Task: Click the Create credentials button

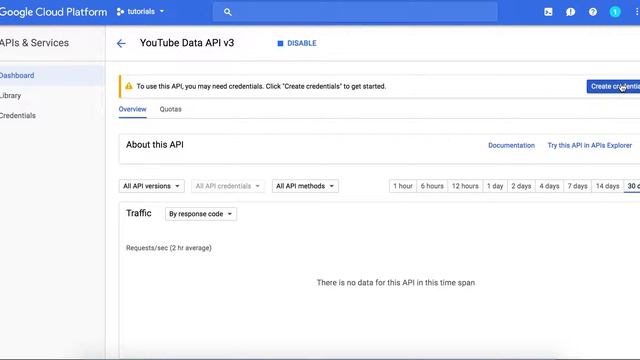Action: [613, 86]
